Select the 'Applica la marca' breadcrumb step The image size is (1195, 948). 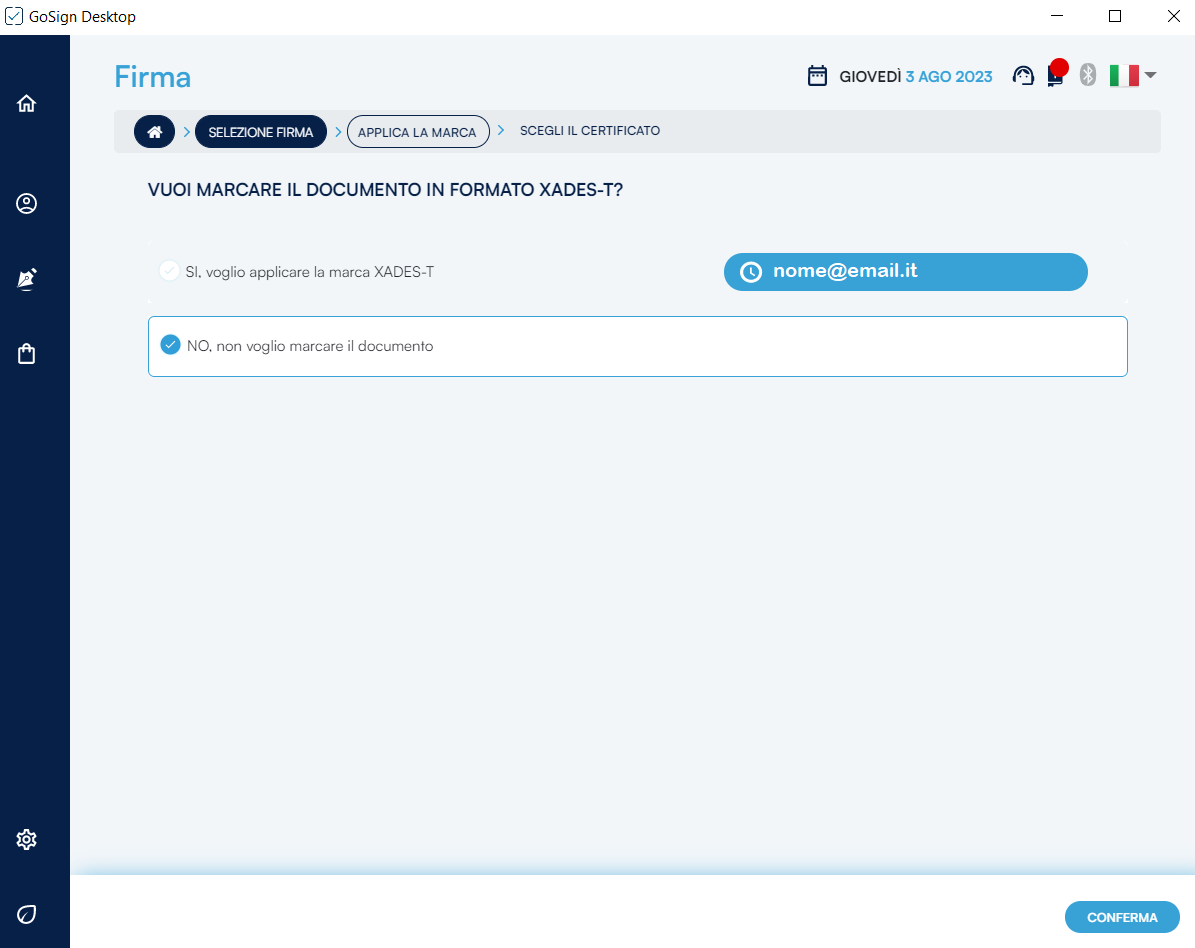417,132
